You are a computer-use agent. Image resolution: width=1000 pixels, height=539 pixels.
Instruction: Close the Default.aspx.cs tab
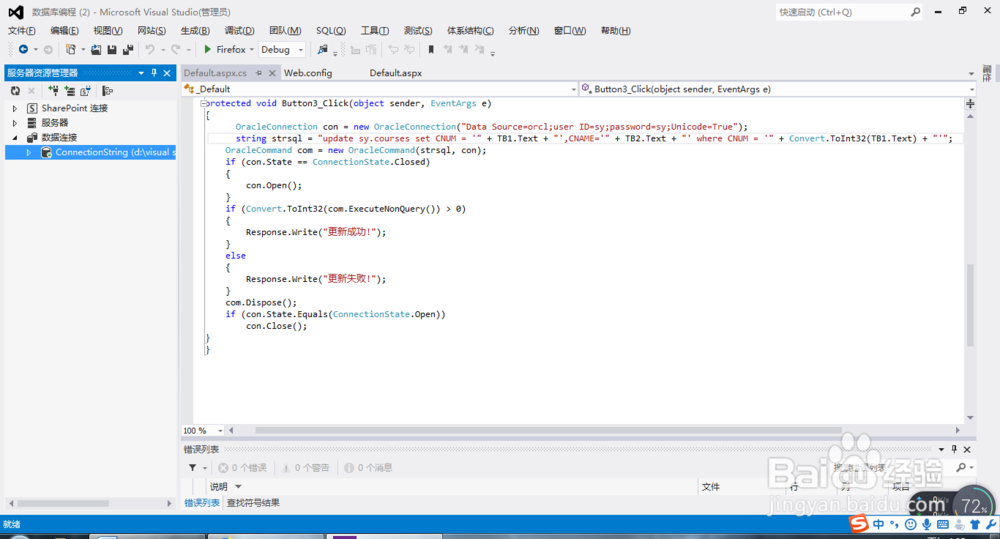[x=272, y=73]
